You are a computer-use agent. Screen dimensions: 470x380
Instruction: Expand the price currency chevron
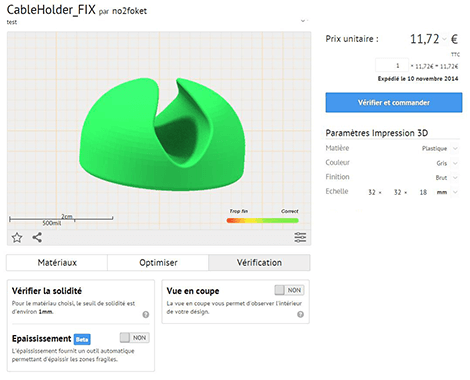click(x=444, y=39)
